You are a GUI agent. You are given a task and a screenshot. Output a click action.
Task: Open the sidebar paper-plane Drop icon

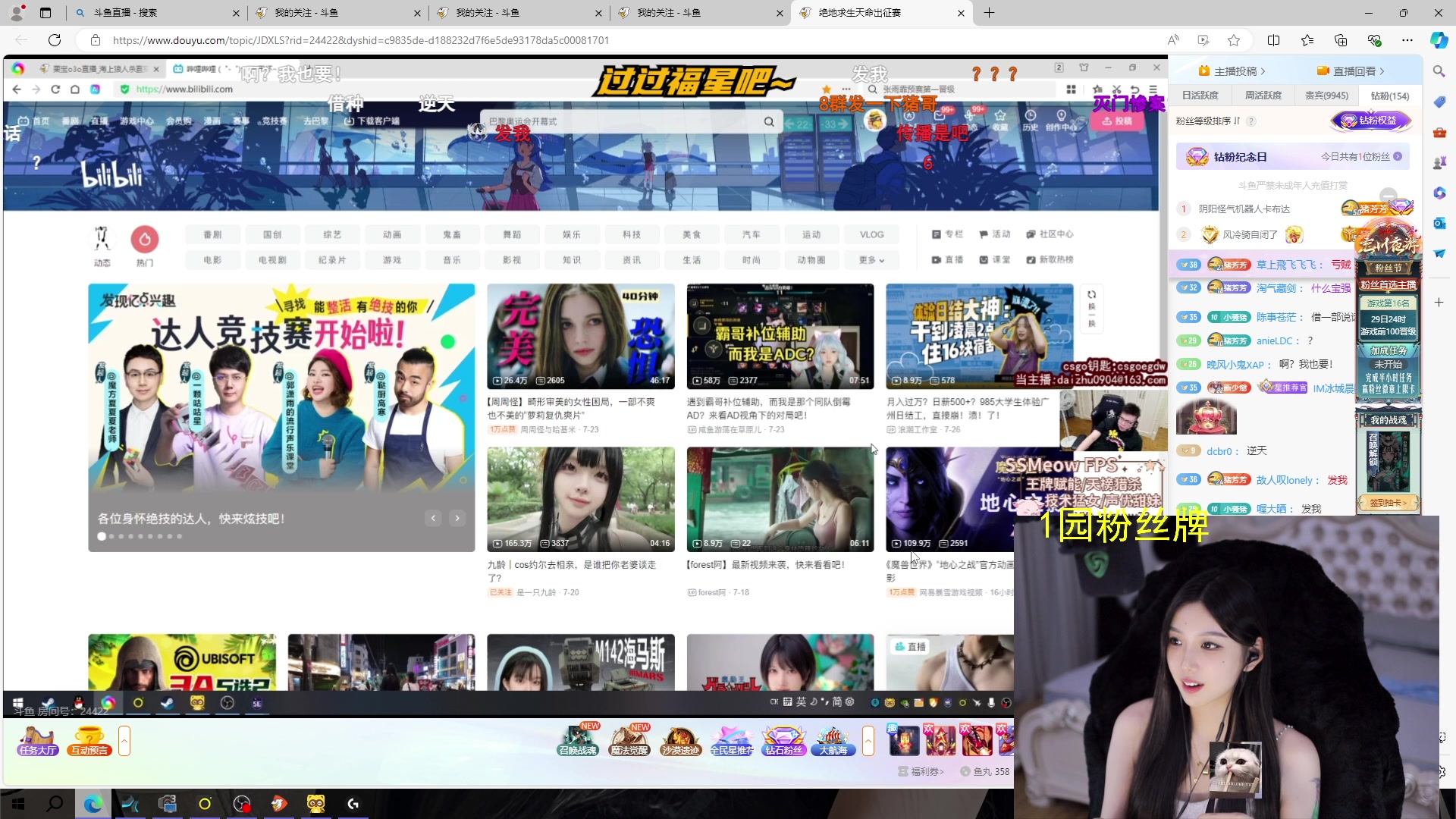pyautogui.click(x=1439, y=253)
